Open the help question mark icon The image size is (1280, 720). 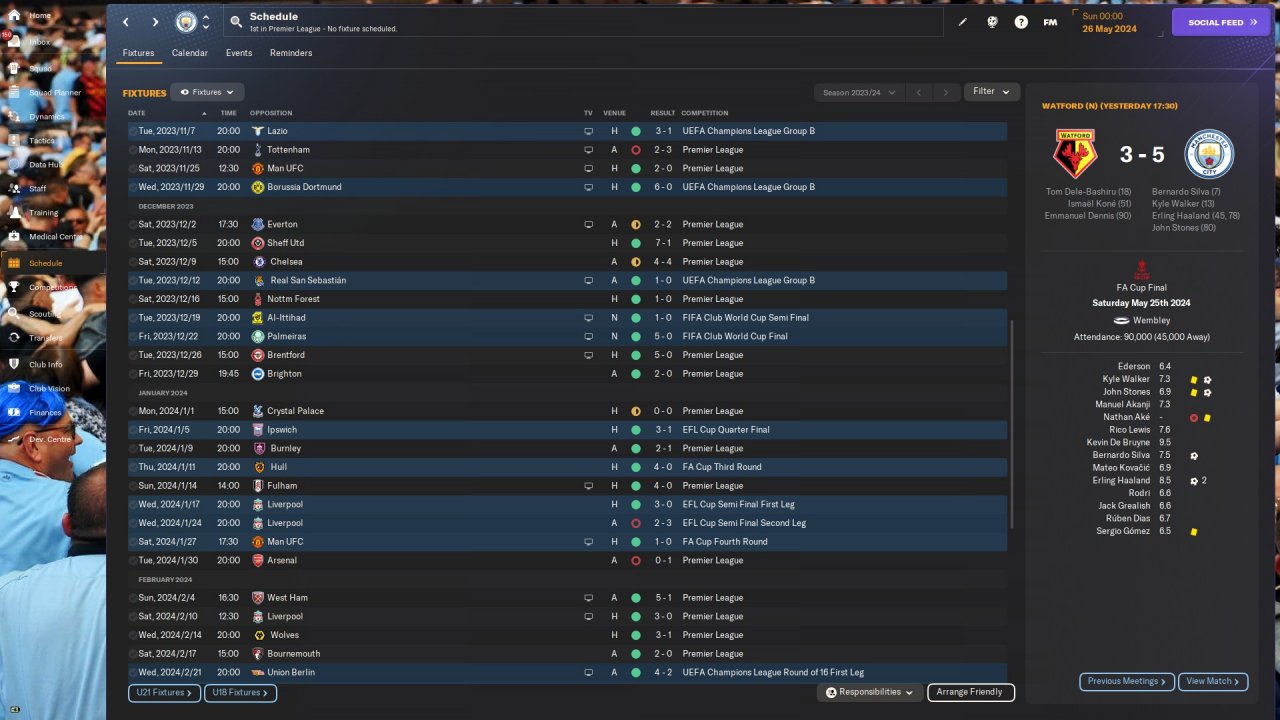[1021, 21]
